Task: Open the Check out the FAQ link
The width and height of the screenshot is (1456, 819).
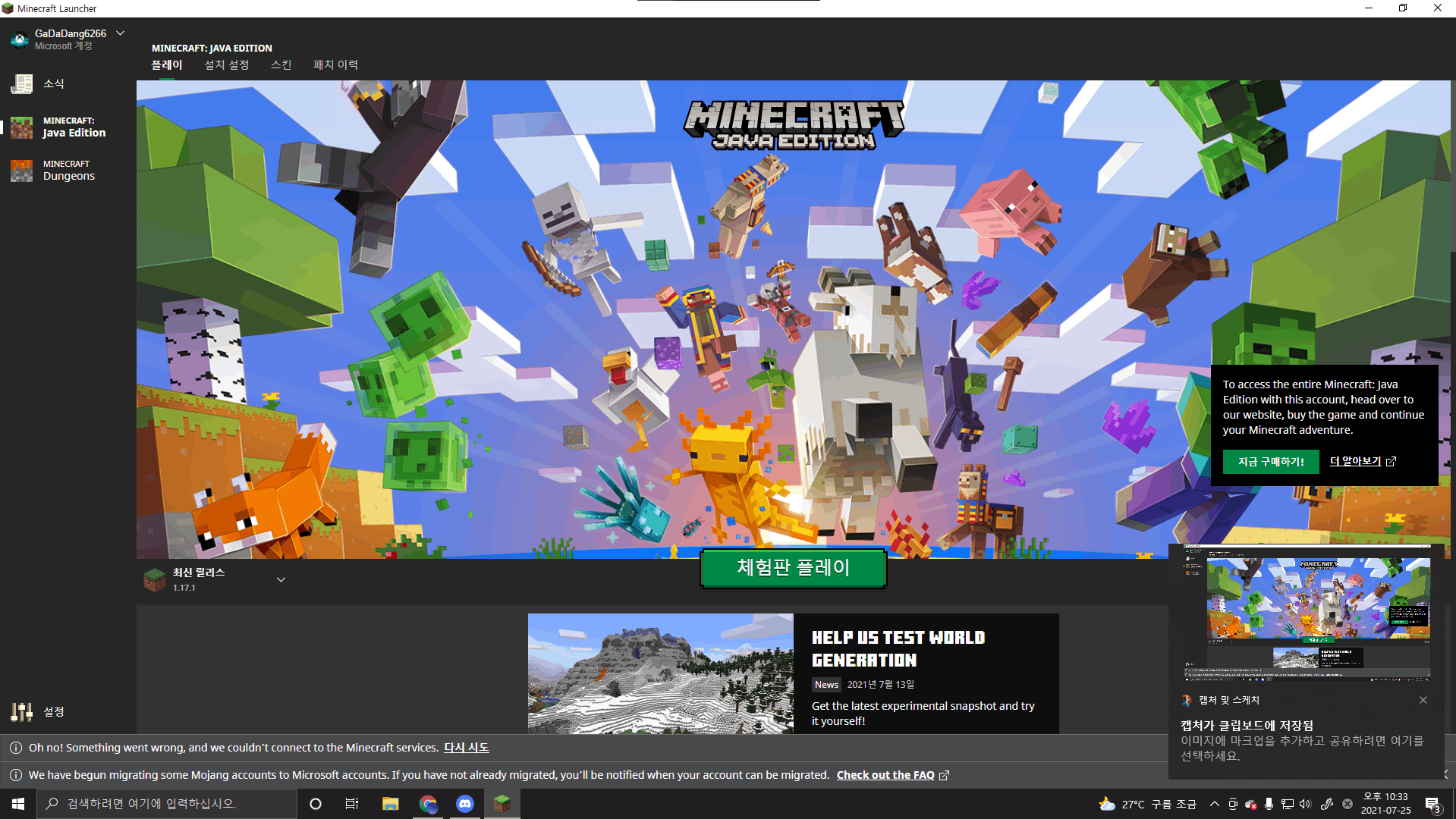Action: (x=885, y=775)
